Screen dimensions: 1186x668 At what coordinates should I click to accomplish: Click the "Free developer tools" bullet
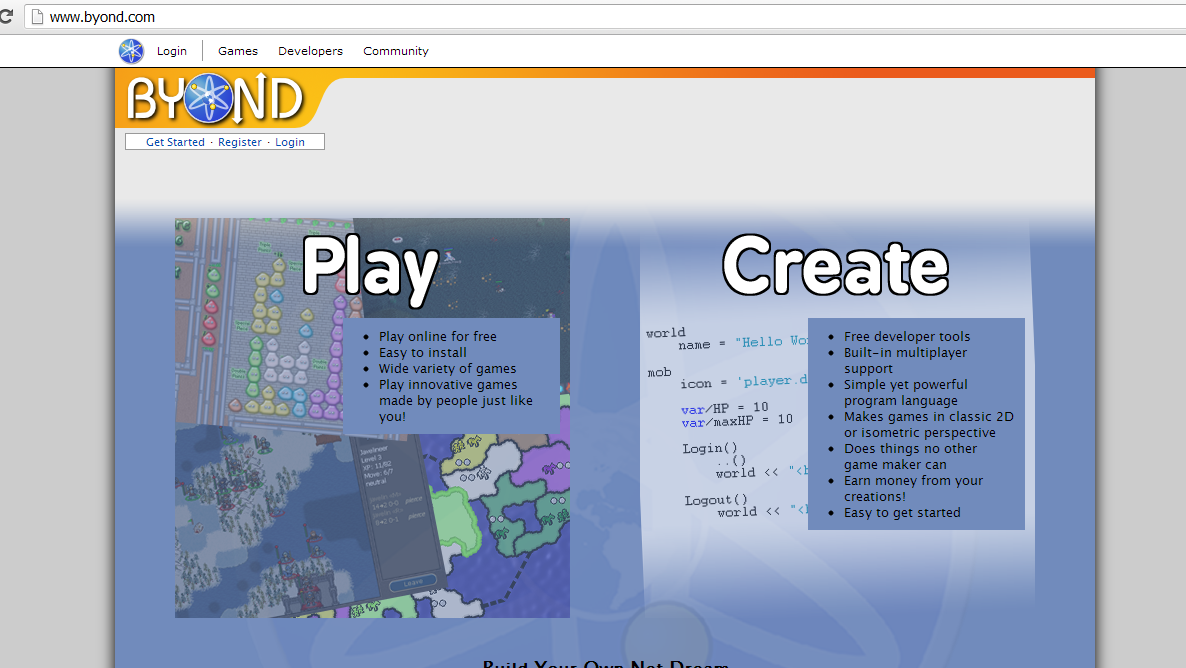coord(907,337)
